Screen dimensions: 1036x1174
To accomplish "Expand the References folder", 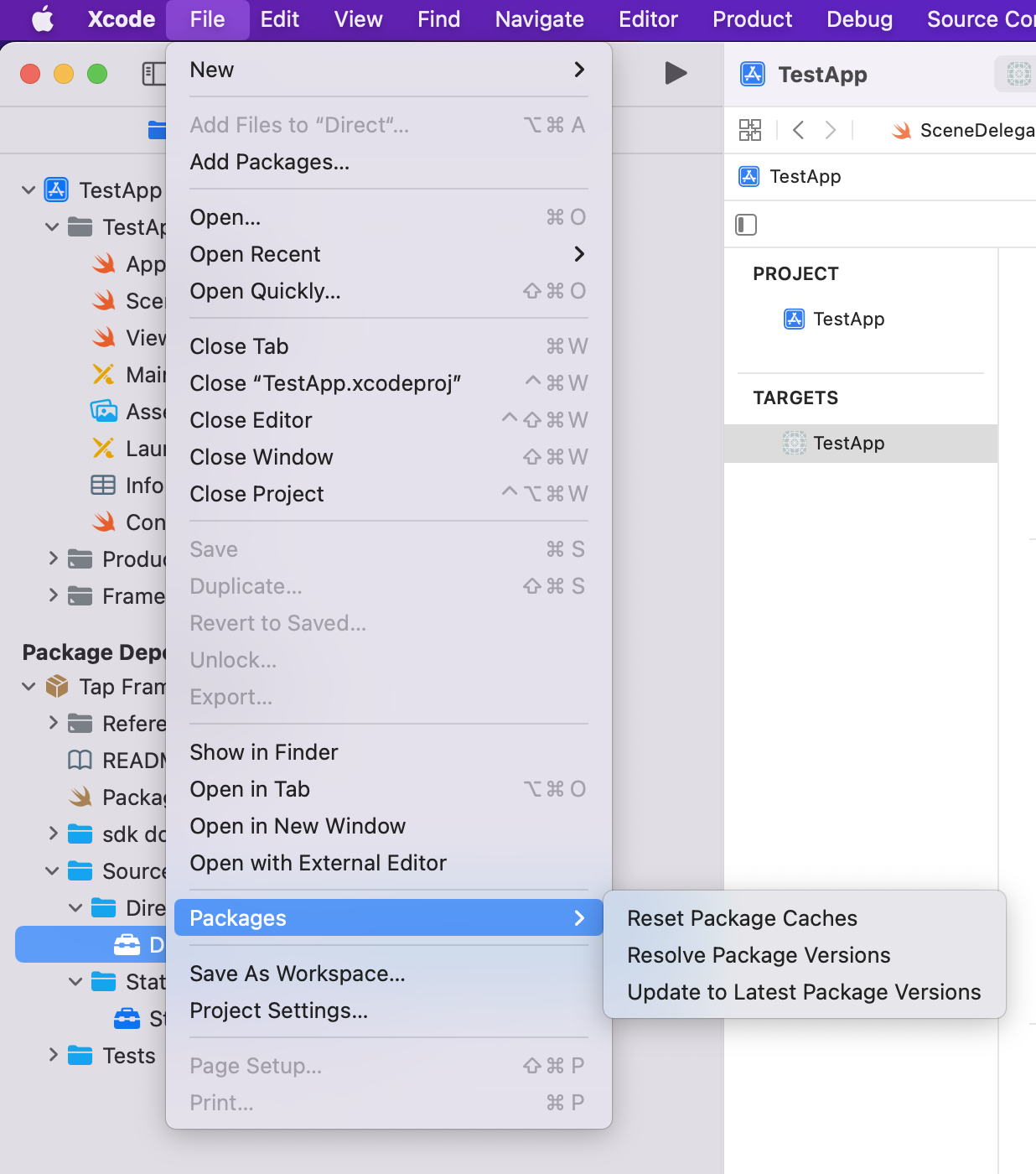I will (x=53, y=723).
